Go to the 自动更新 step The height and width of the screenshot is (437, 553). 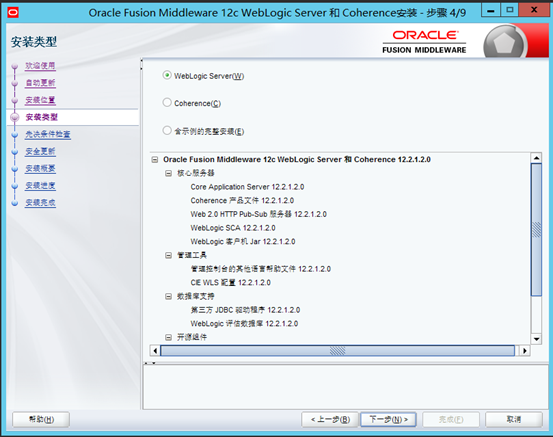click(40, 83)
